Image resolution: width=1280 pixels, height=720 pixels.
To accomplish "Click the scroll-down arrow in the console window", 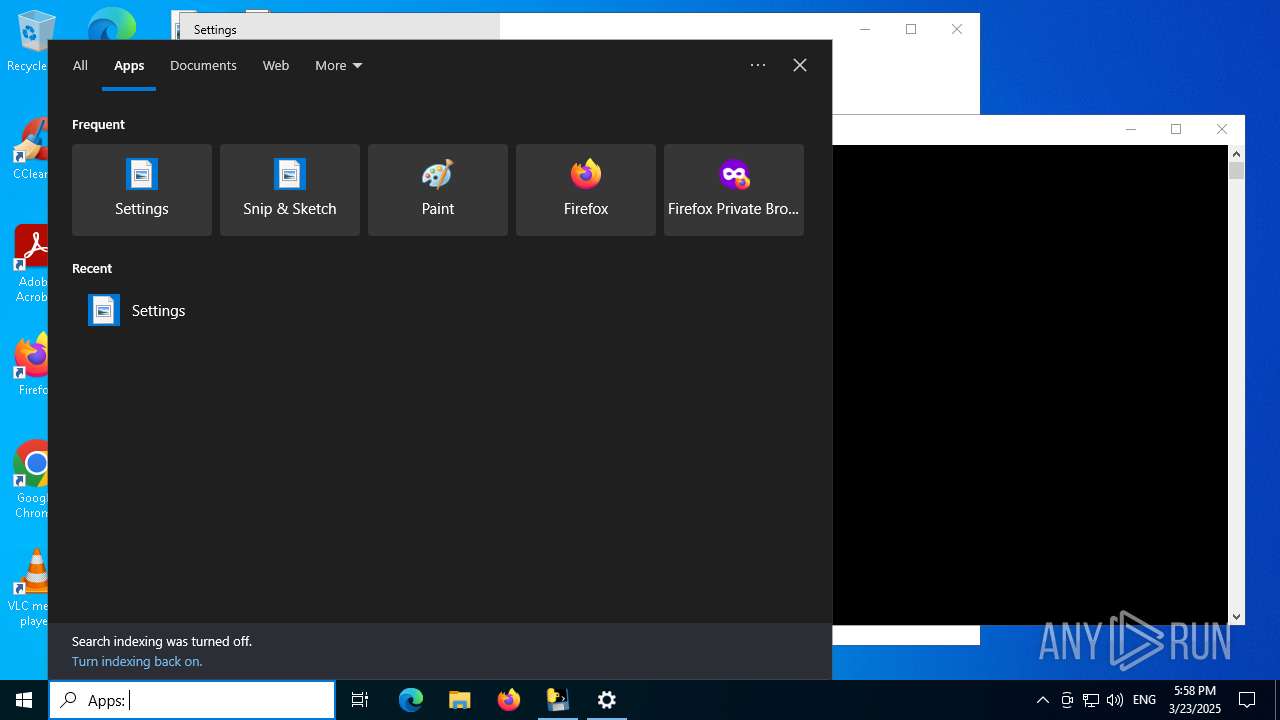I will [1237, 617].
